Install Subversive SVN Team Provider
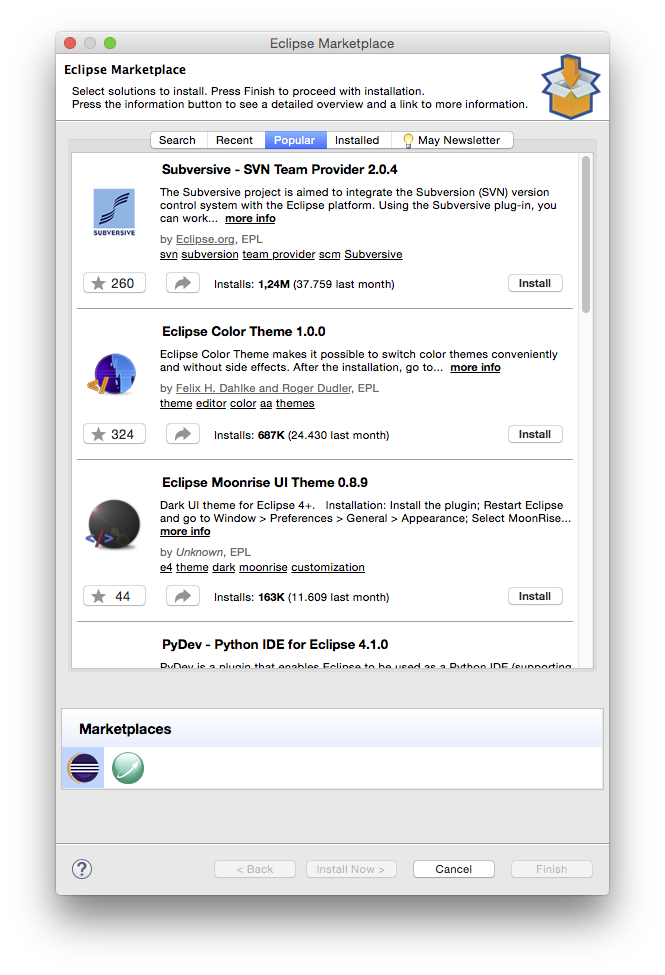Image resolution: width=665 pixels, height=975 pixels. click(535, 283)
